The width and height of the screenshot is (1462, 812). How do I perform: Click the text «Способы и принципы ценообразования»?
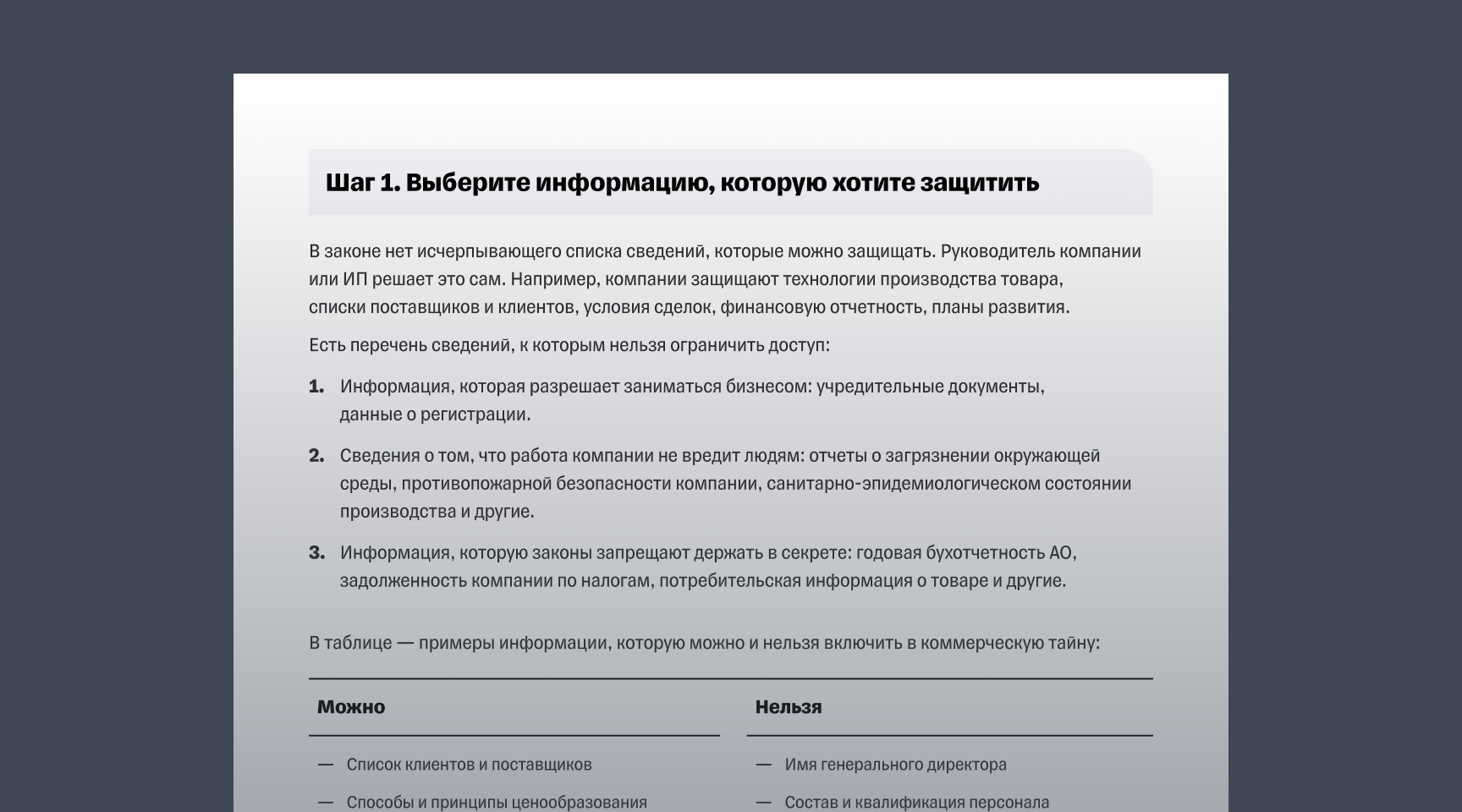tap(496, 800)
